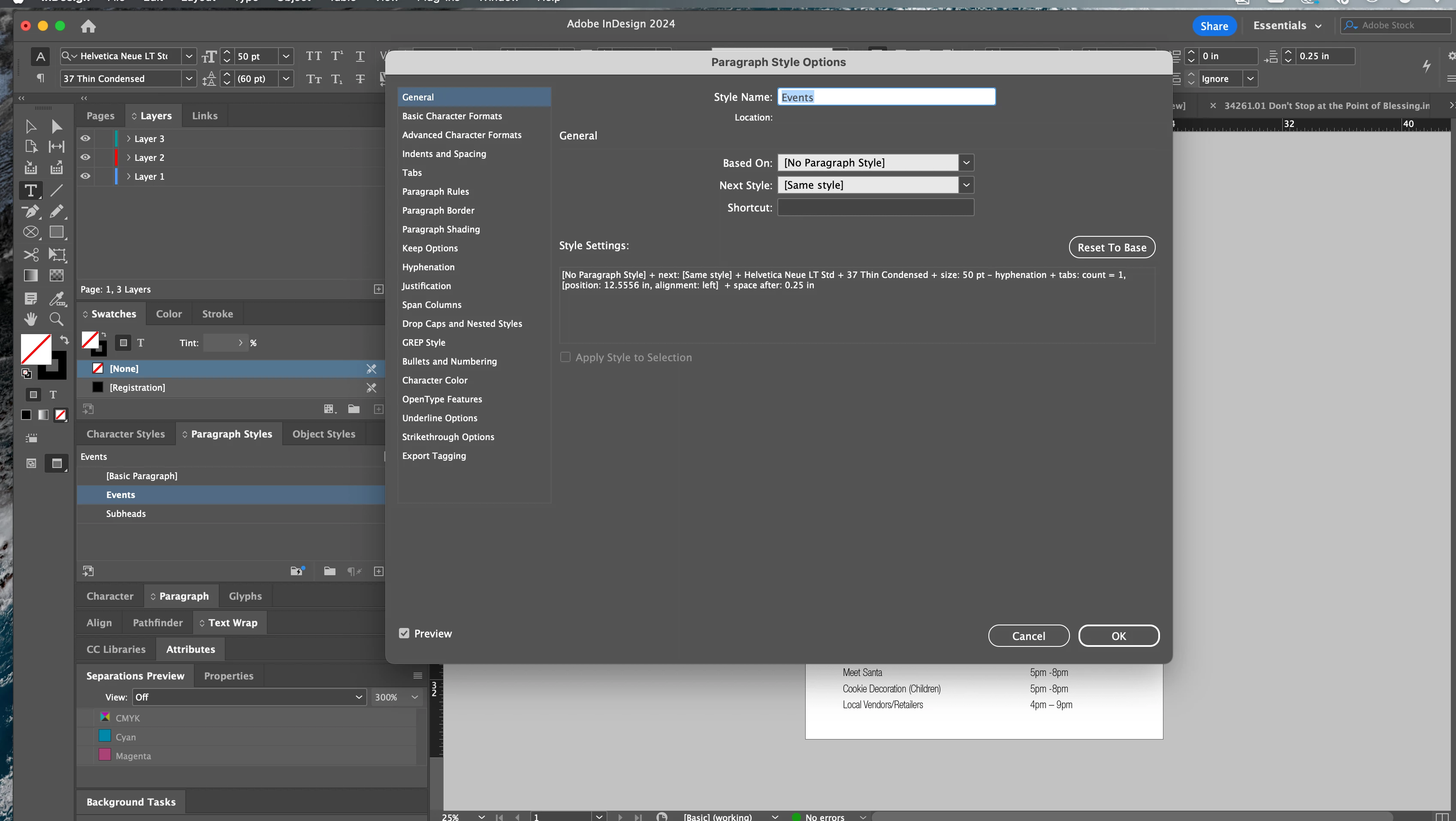Click the Home icon
Viewport: 1456px width, 821px height.
coord(88,26)
